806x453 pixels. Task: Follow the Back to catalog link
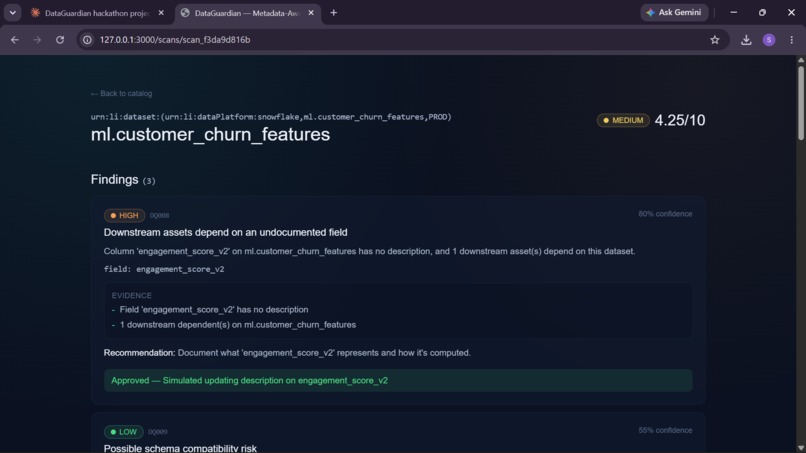pyautogui.click(x=121, y=94)
